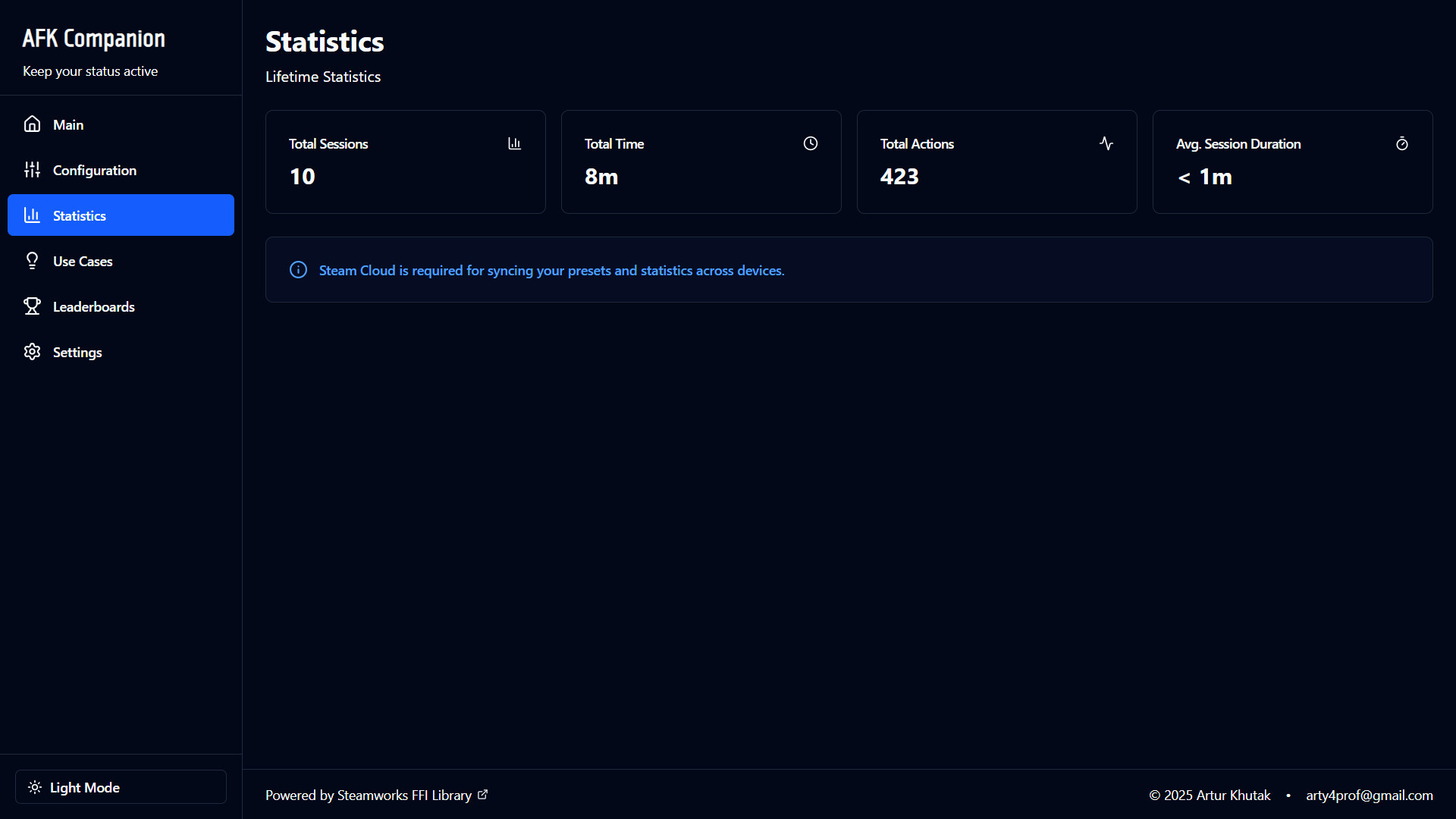Click the clock icon on Total Time card
This screenshot has width=1456, height=819.
click(x=810, y=143)
